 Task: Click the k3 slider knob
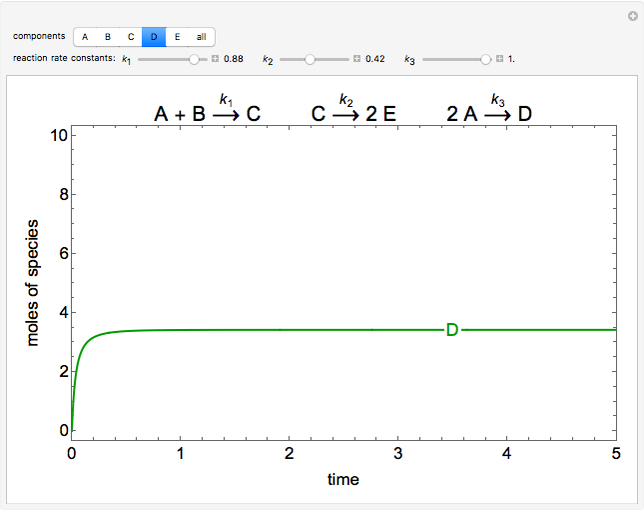486,60
